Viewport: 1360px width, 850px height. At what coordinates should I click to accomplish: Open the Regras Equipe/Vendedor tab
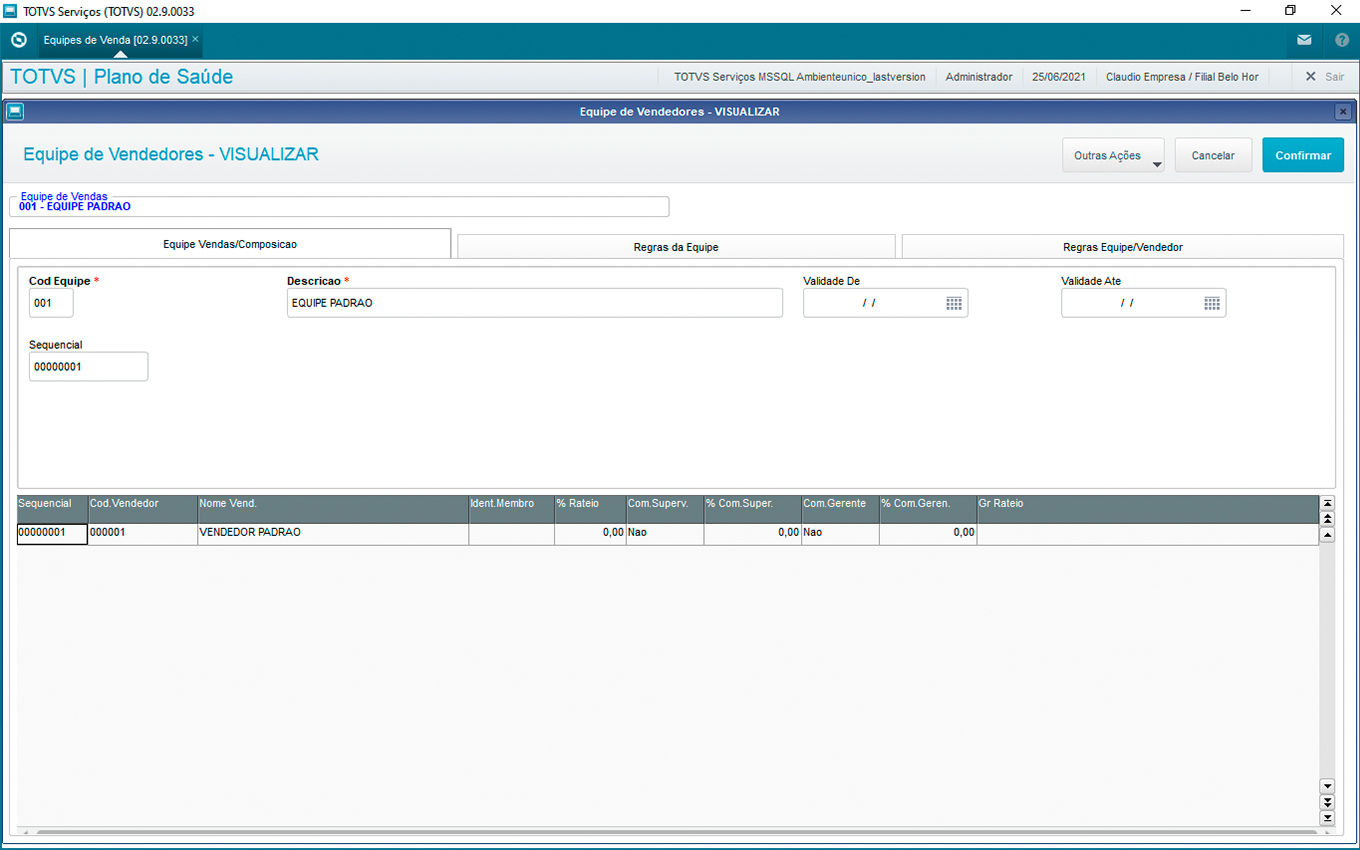pos(1122,246)
